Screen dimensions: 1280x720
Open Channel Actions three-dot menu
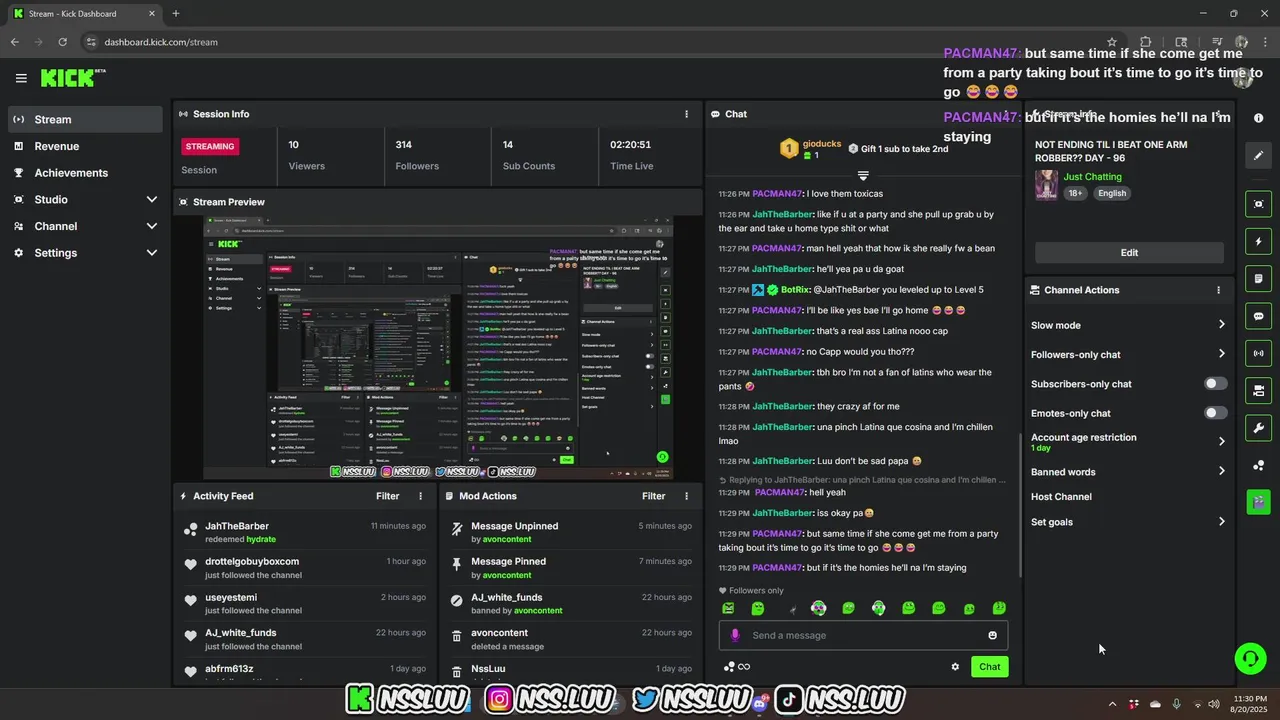tap(1218, 290)
